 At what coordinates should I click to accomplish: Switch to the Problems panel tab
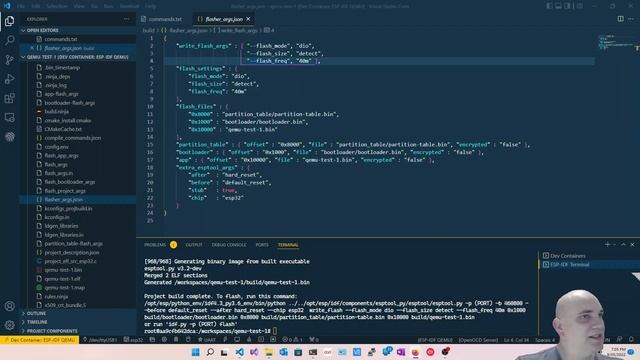click(x=155, y=244)
